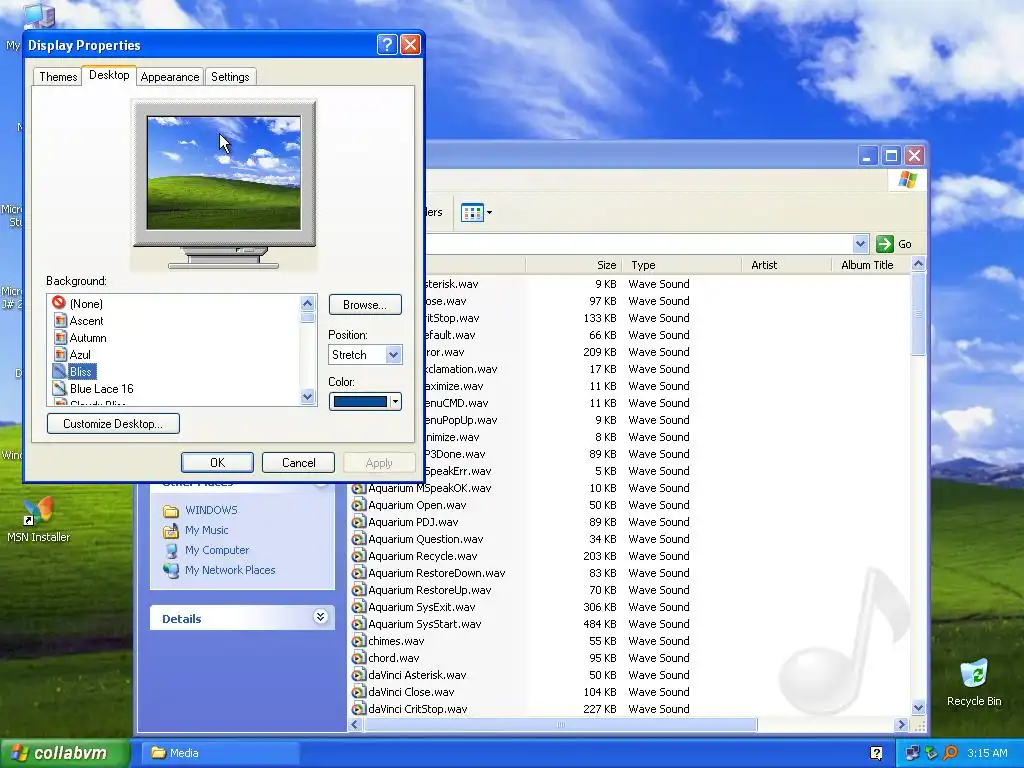Click the My Computer icon in sidebar
The width and height of the screenshot is (1024, 768).
[x=170, y=551]
